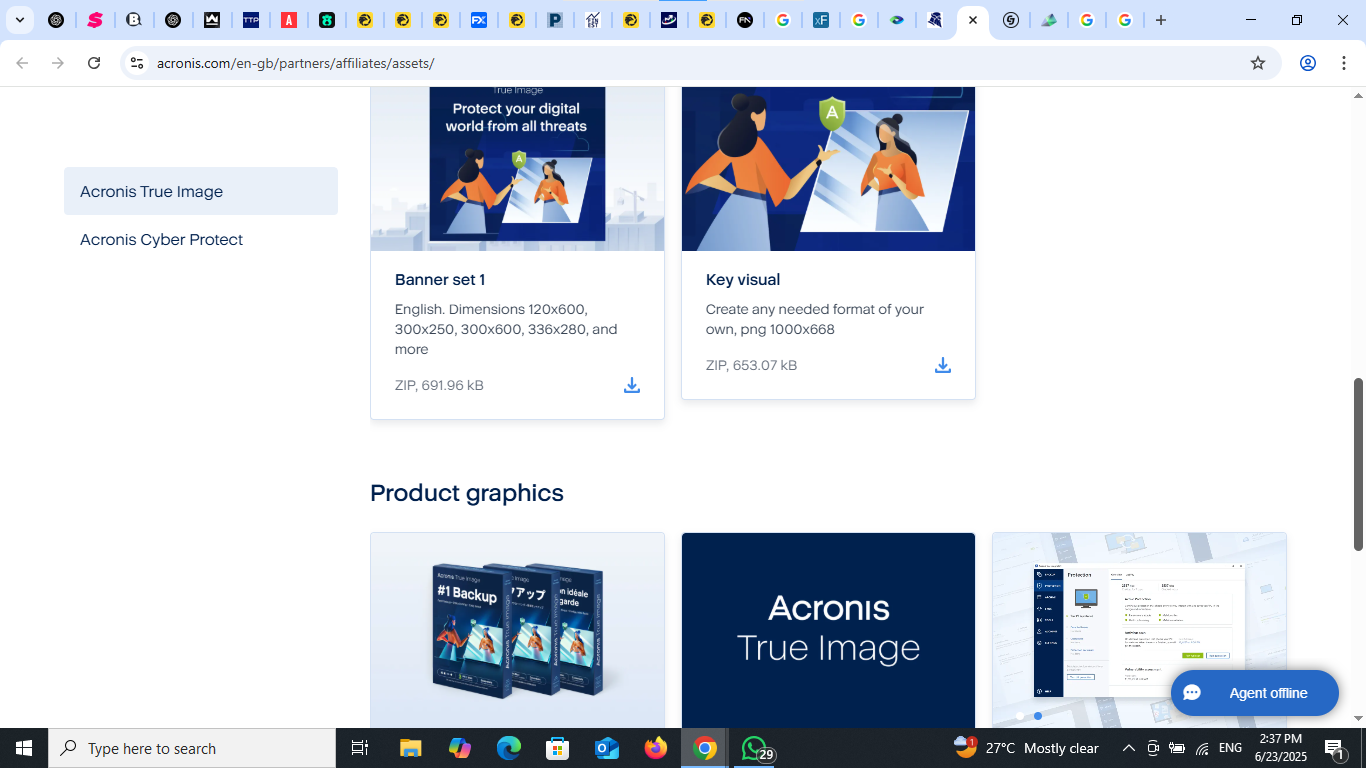This screenshot has width=1366, height=768.
Task: Click the page vertical scrollbar thumb
Action: pyautogui.click(x=1358, y=464)
